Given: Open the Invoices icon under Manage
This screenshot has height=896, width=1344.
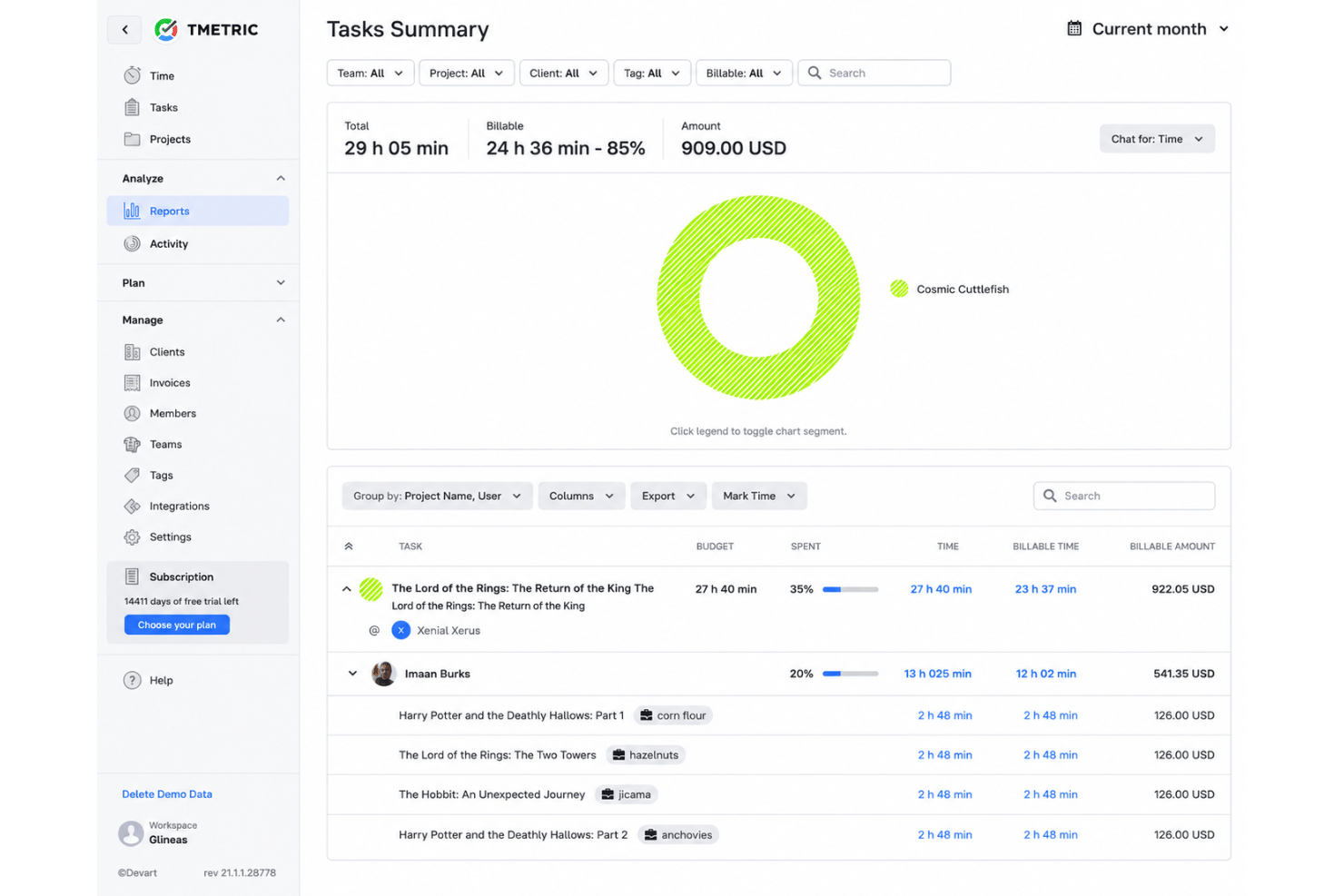Looking at the screenshot, I should 133,383.
